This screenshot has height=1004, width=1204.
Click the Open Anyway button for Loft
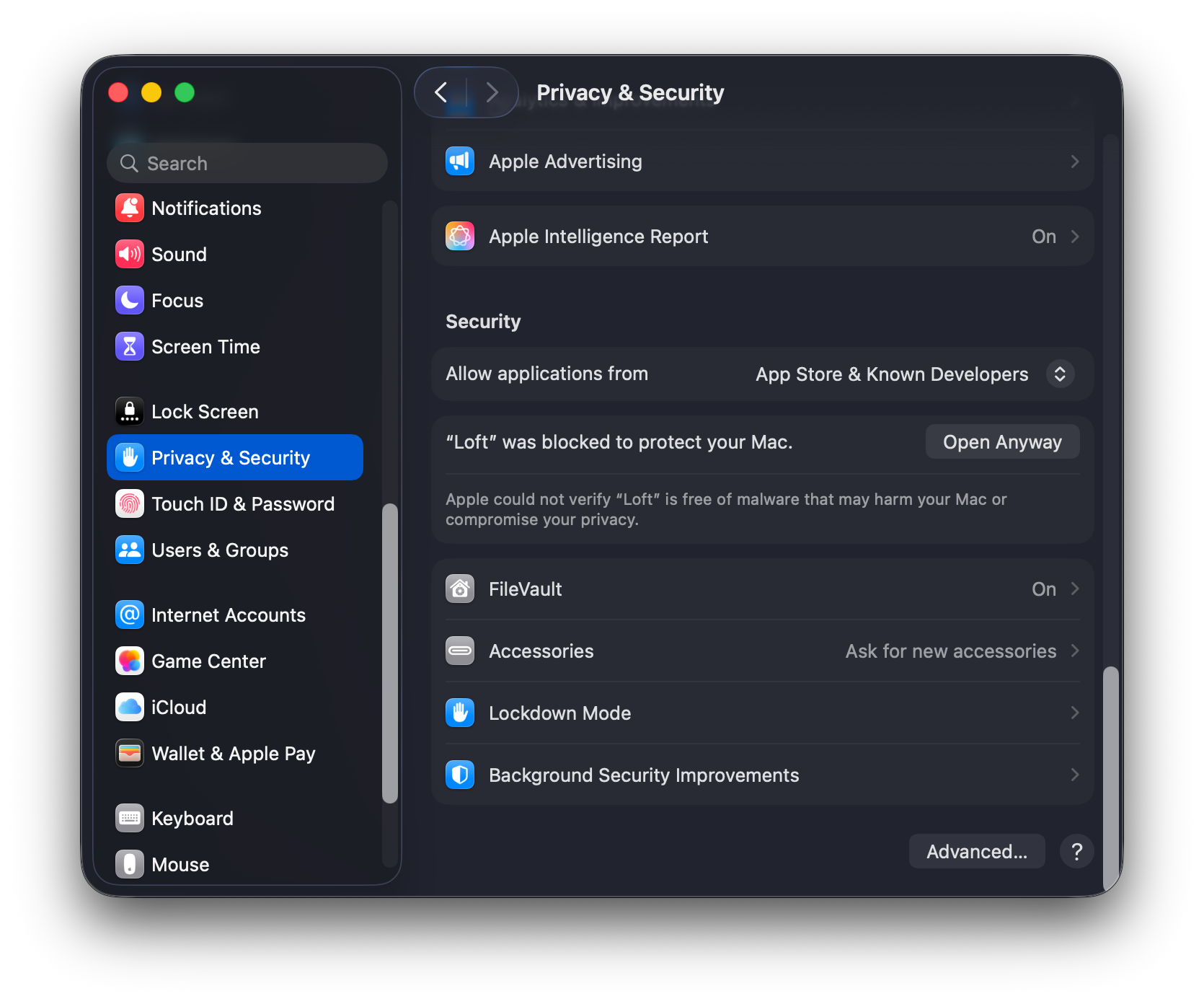tap(1002, 441)
